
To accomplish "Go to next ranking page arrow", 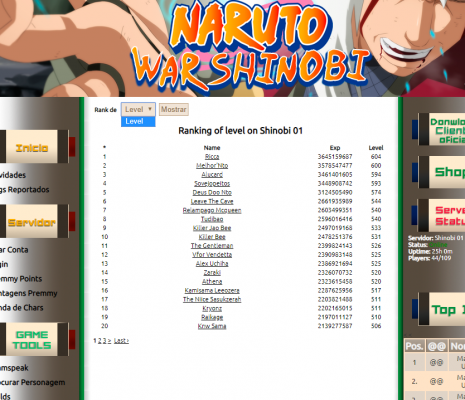I will [x=109, y=341].
